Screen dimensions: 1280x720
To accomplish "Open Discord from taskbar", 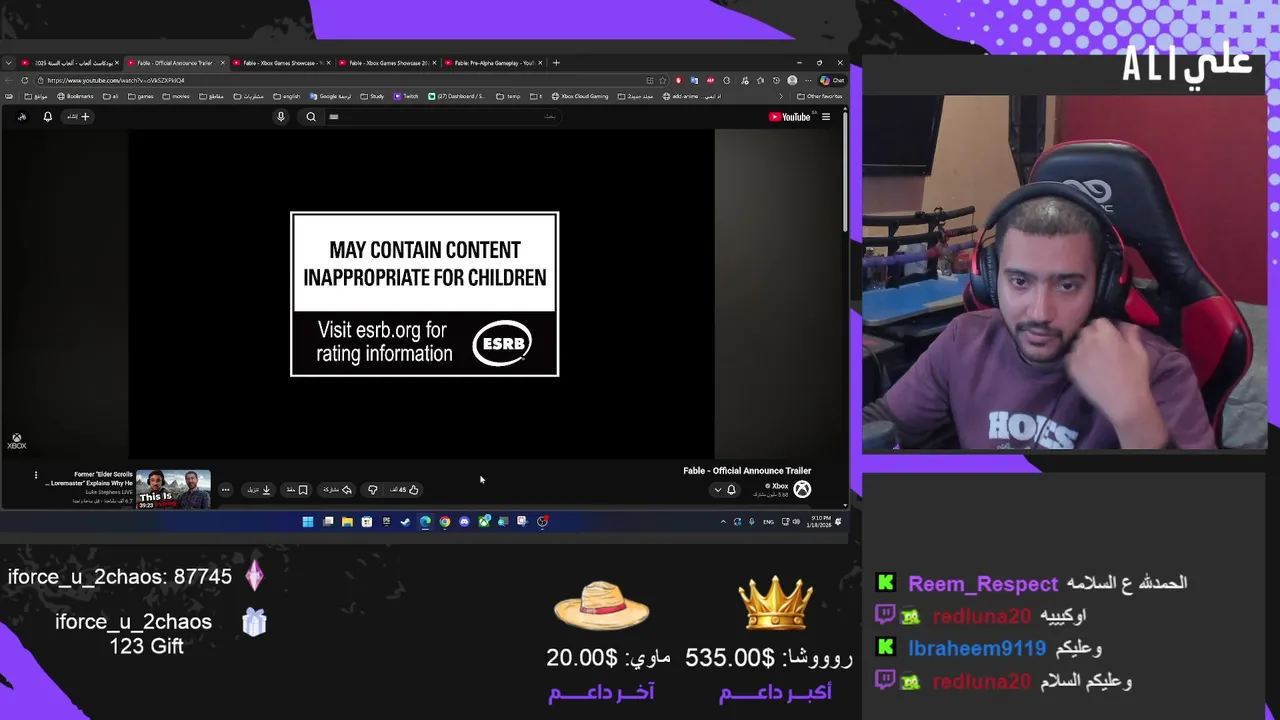I will tap(464, 521).
